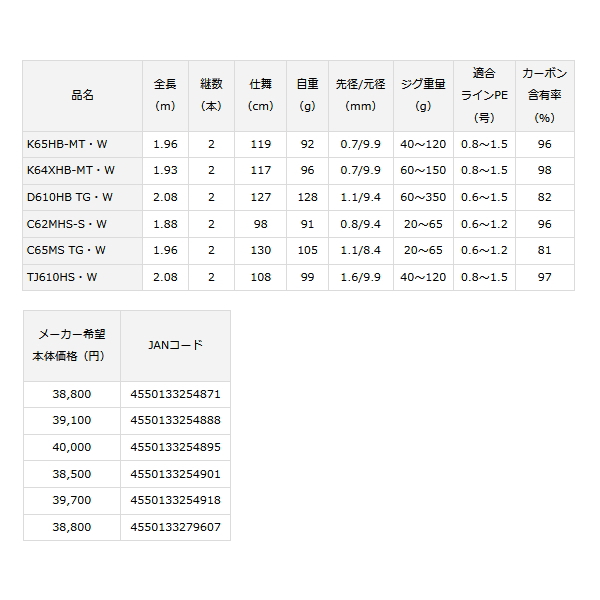Select the C62MHS-S・W model cell
Image resolution: width=600 pixels, height=600 pixels.
68,224
